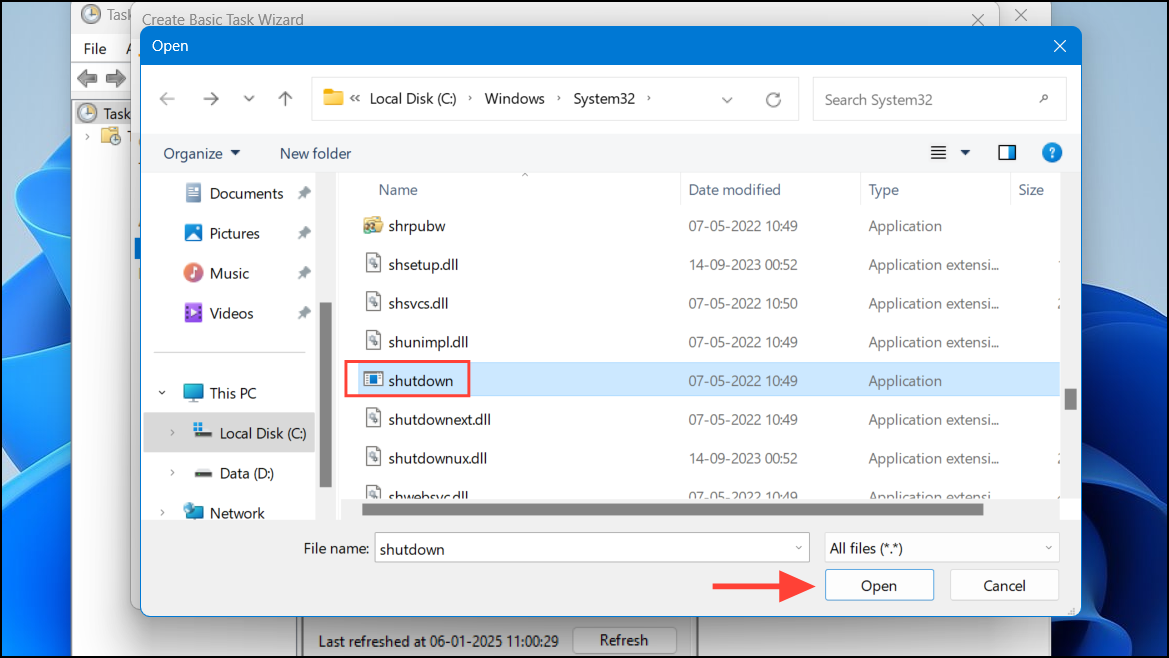
Task: Open the File menu in Task Scheduler
Action: [x=95, y=48]
